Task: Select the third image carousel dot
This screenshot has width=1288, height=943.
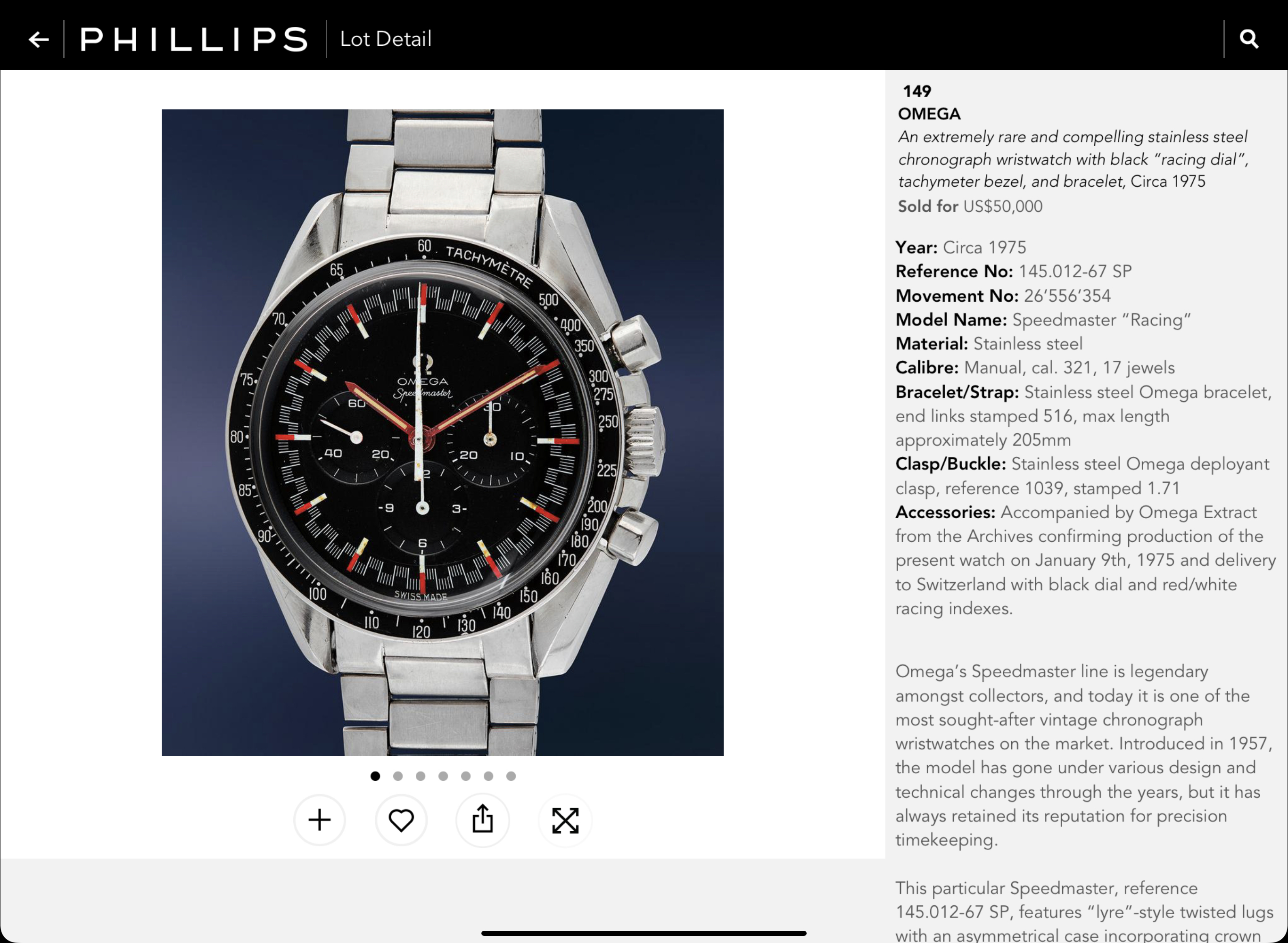Action: (421, 776)
